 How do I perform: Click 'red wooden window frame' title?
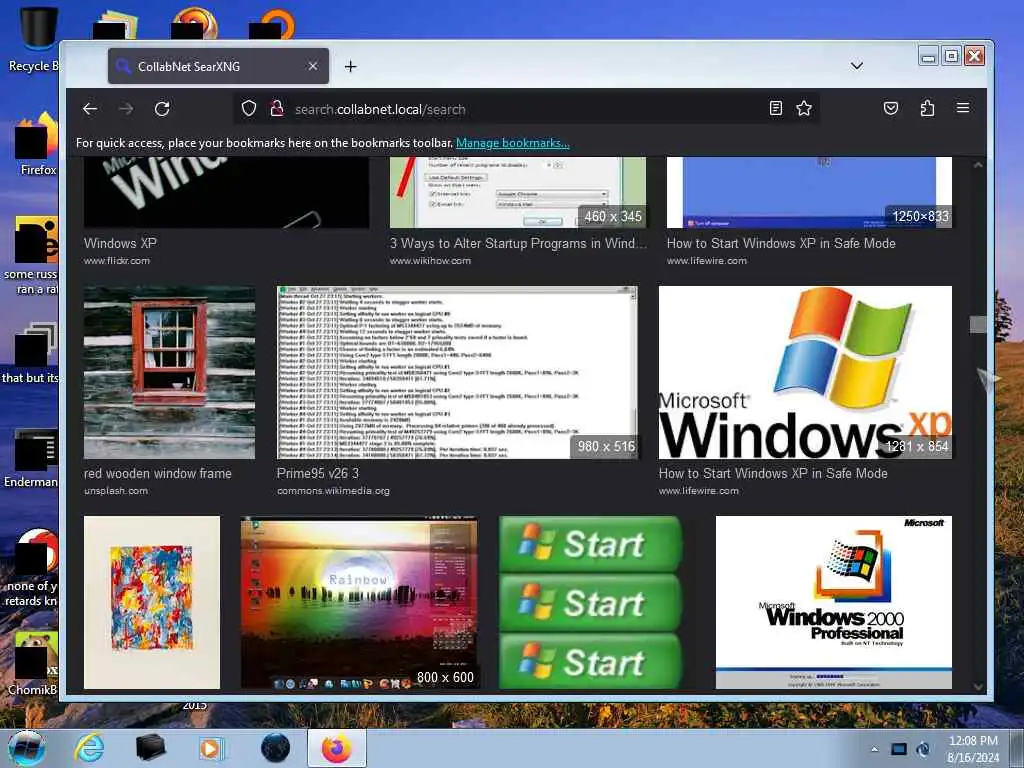[x=157, y=473]
